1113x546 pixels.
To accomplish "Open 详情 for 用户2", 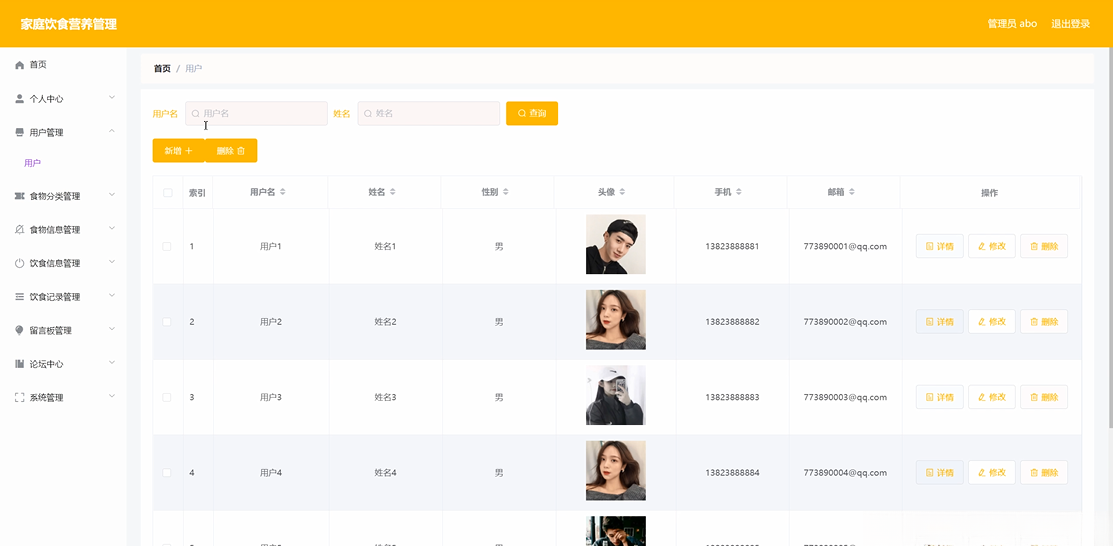I will [939, 322].
